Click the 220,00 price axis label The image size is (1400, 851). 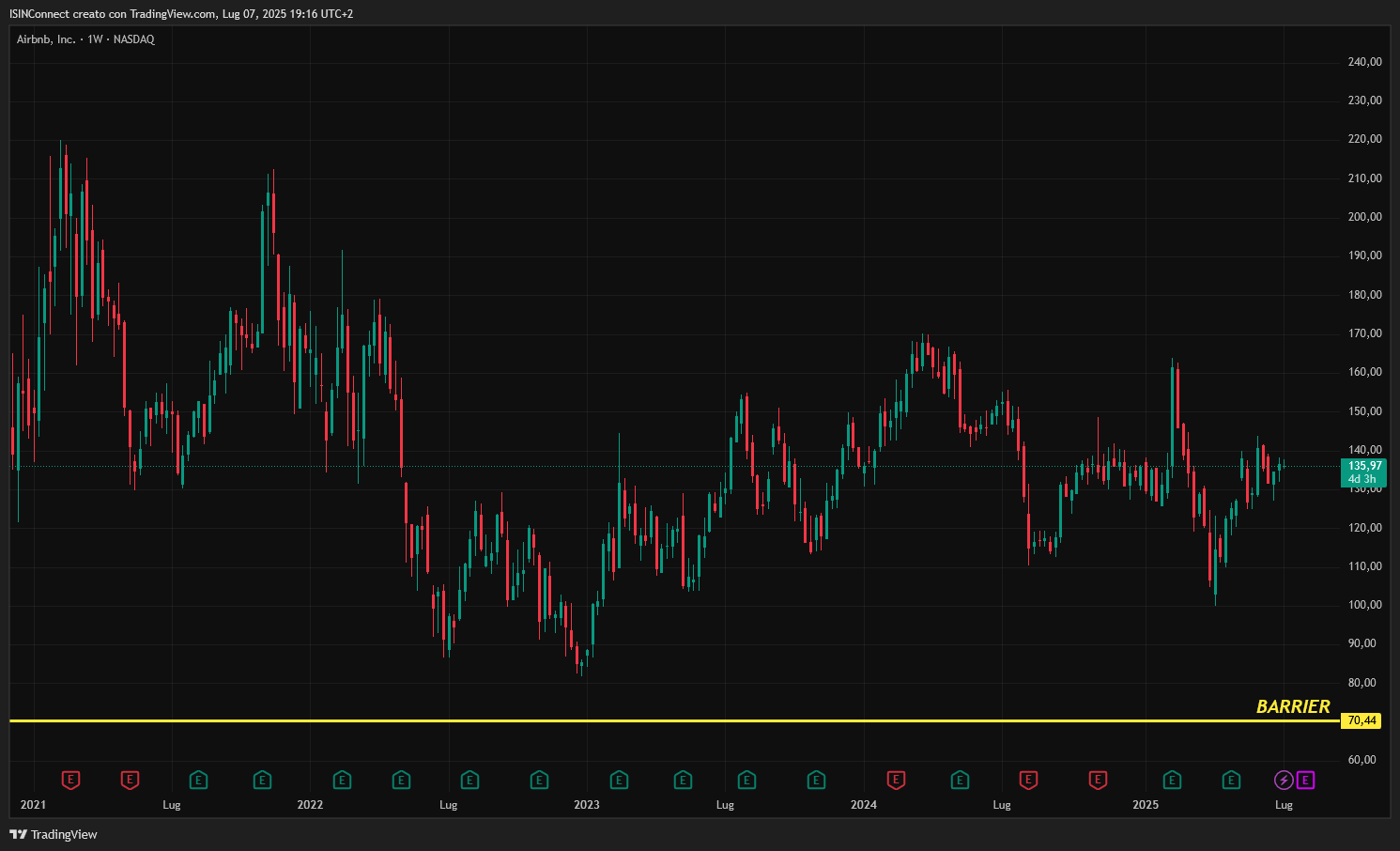[x=1364, y=139]
